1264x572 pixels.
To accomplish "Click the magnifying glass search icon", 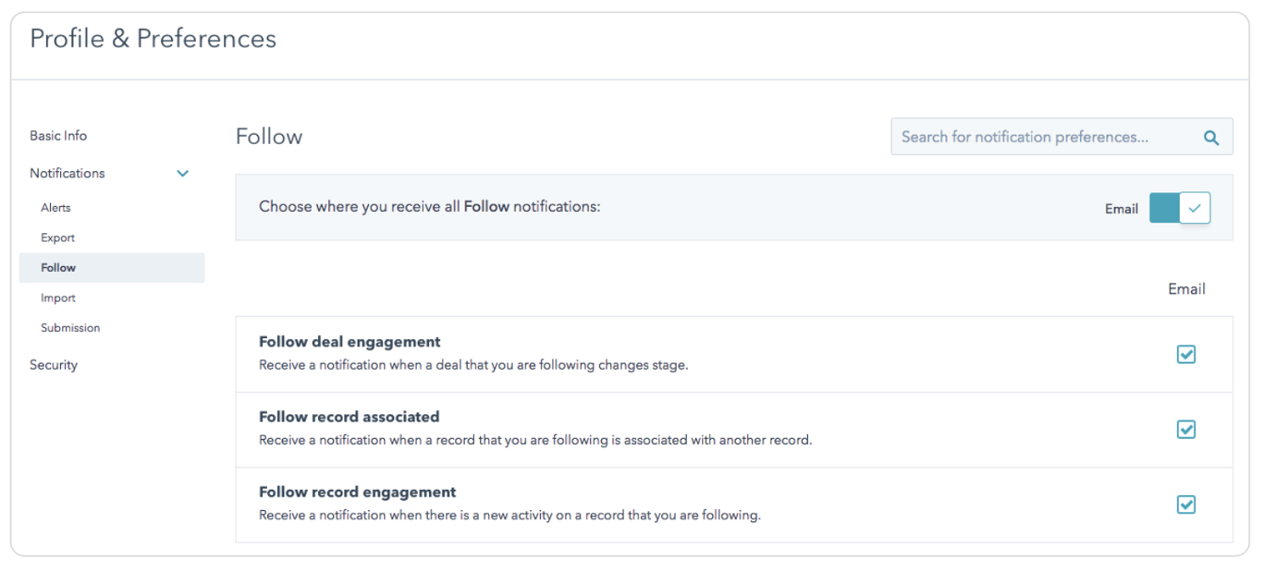I will pos(1211,138).
